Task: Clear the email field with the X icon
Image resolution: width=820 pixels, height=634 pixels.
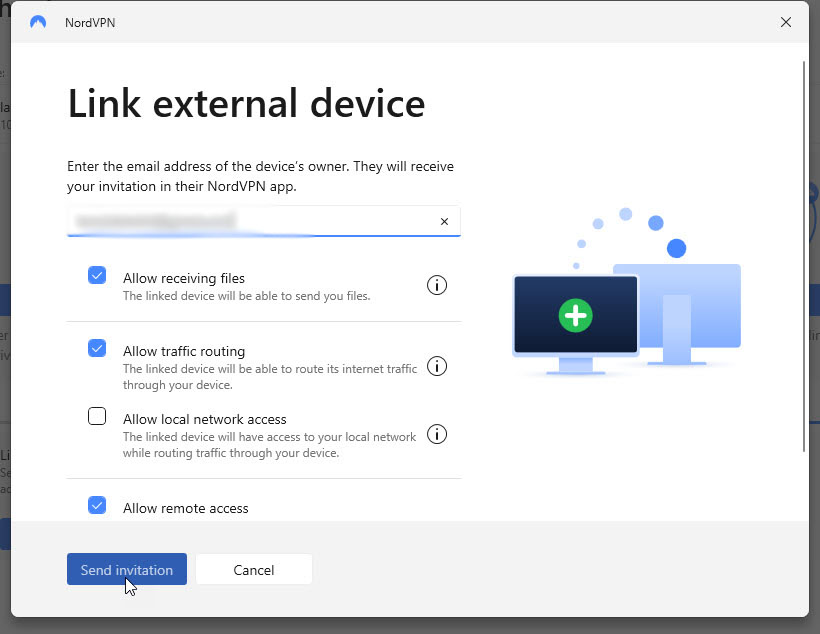Action: (x=445, y=222)
